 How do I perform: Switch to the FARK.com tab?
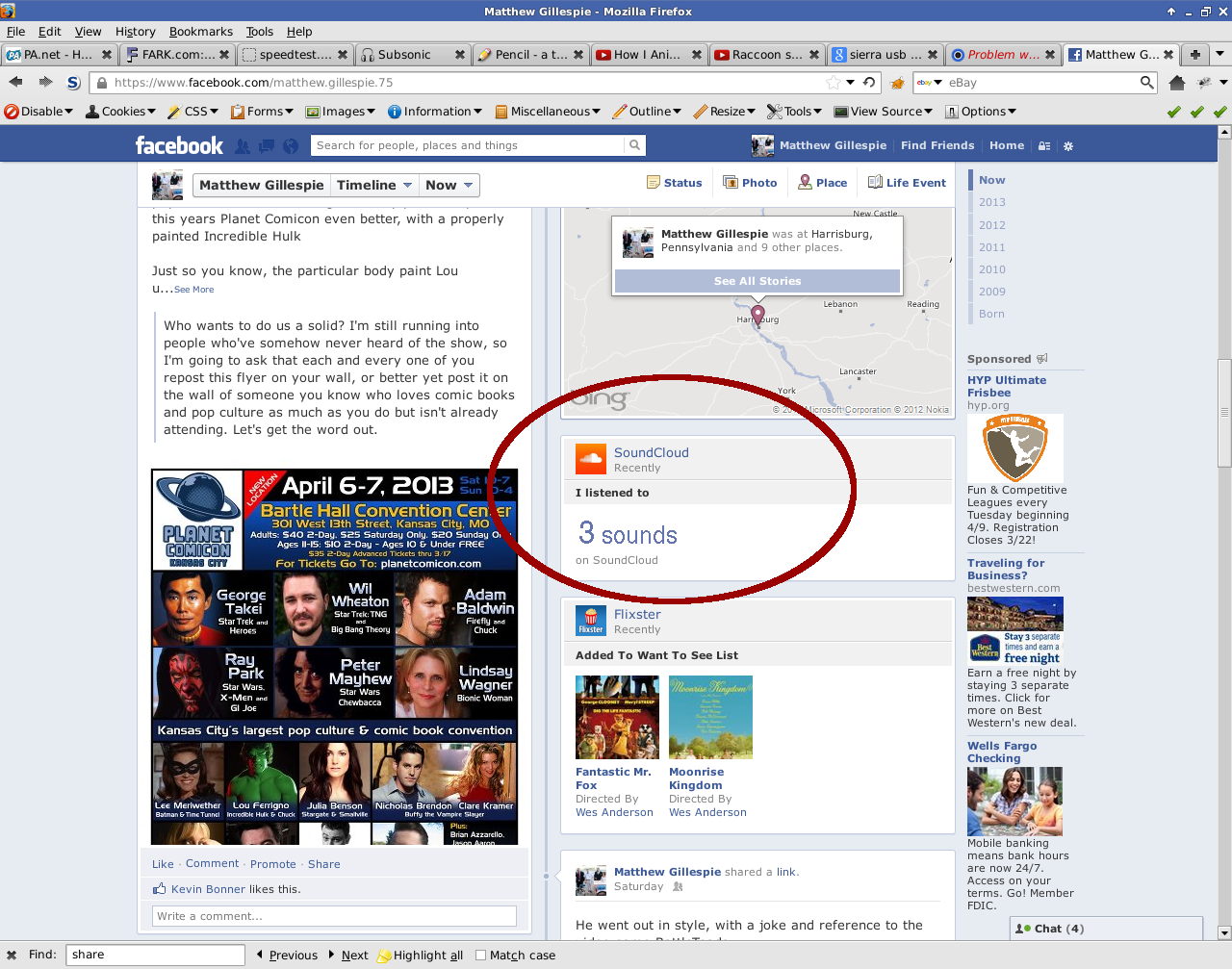pos(177,55)
